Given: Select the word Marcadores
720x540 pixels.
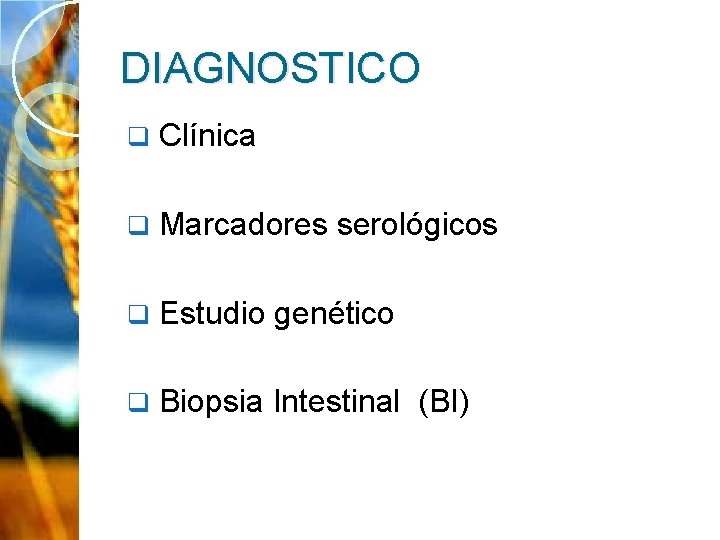Looking at the screenshot, I should [243, 225].
